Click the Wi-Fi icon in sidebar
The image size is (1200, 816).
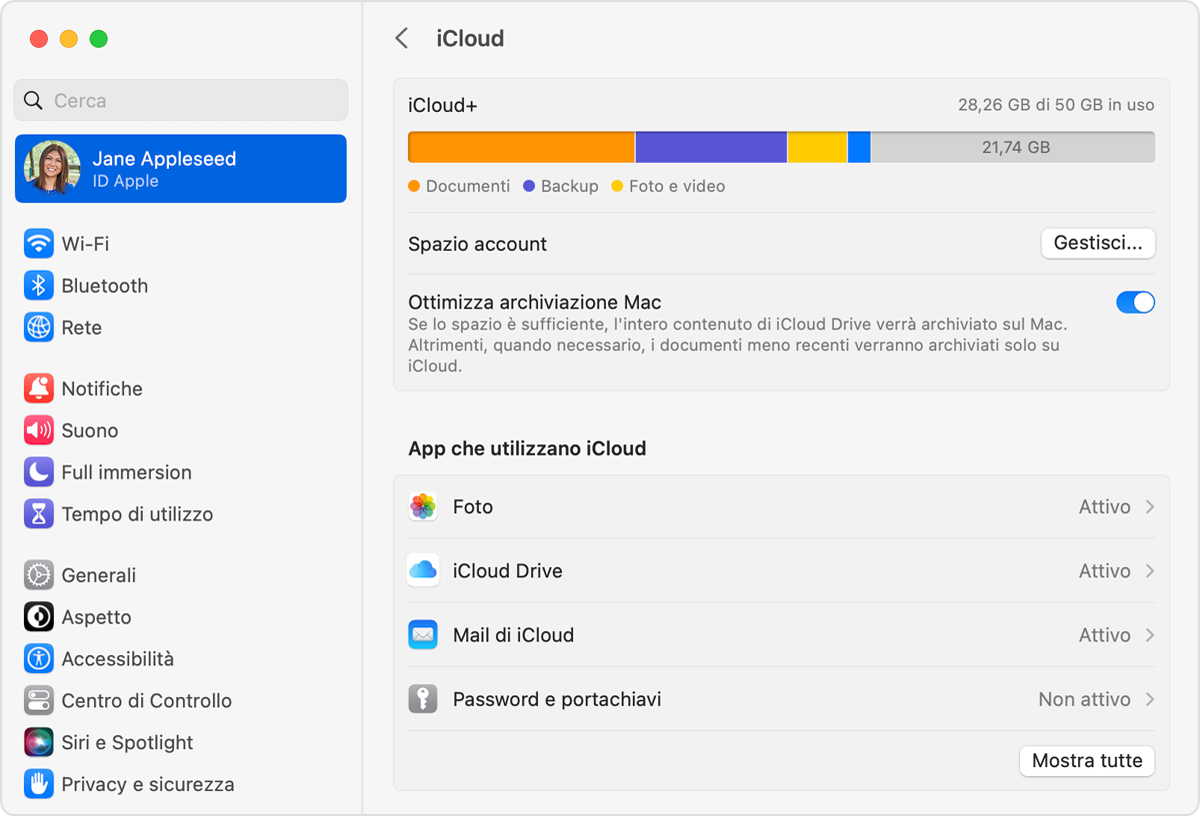point(39,244)
